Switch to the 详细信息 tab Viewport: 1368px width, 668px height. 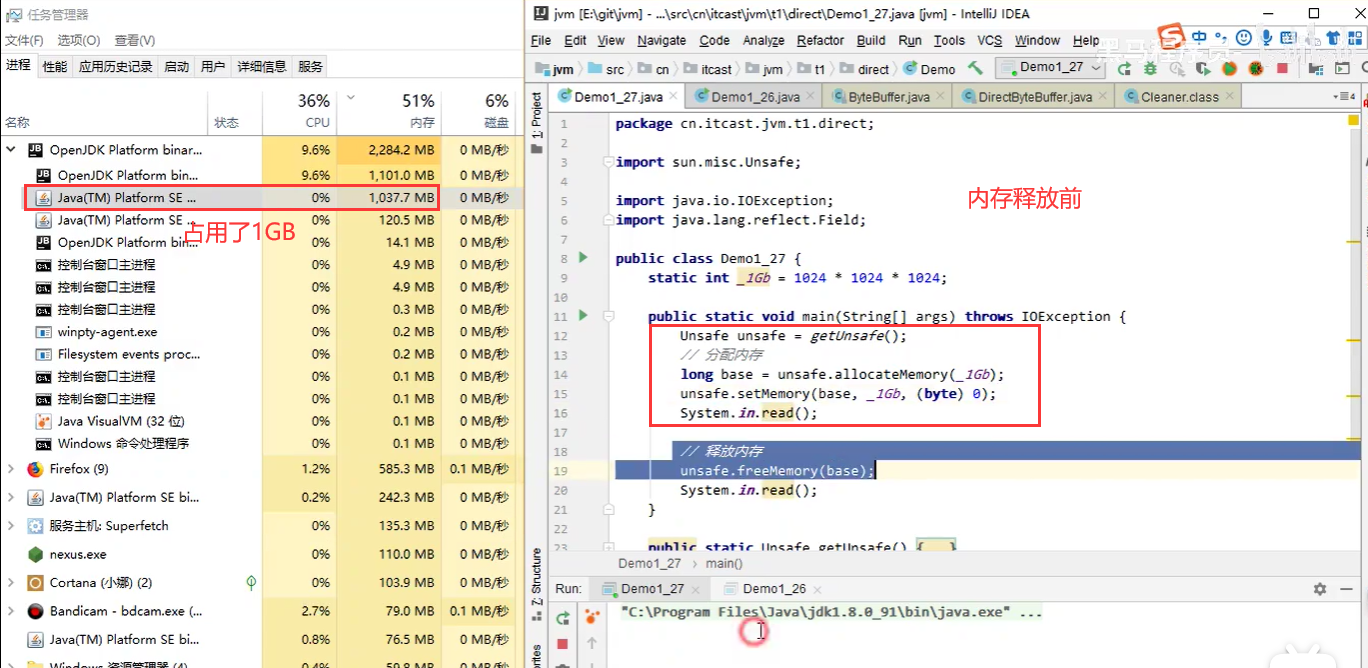261,67
